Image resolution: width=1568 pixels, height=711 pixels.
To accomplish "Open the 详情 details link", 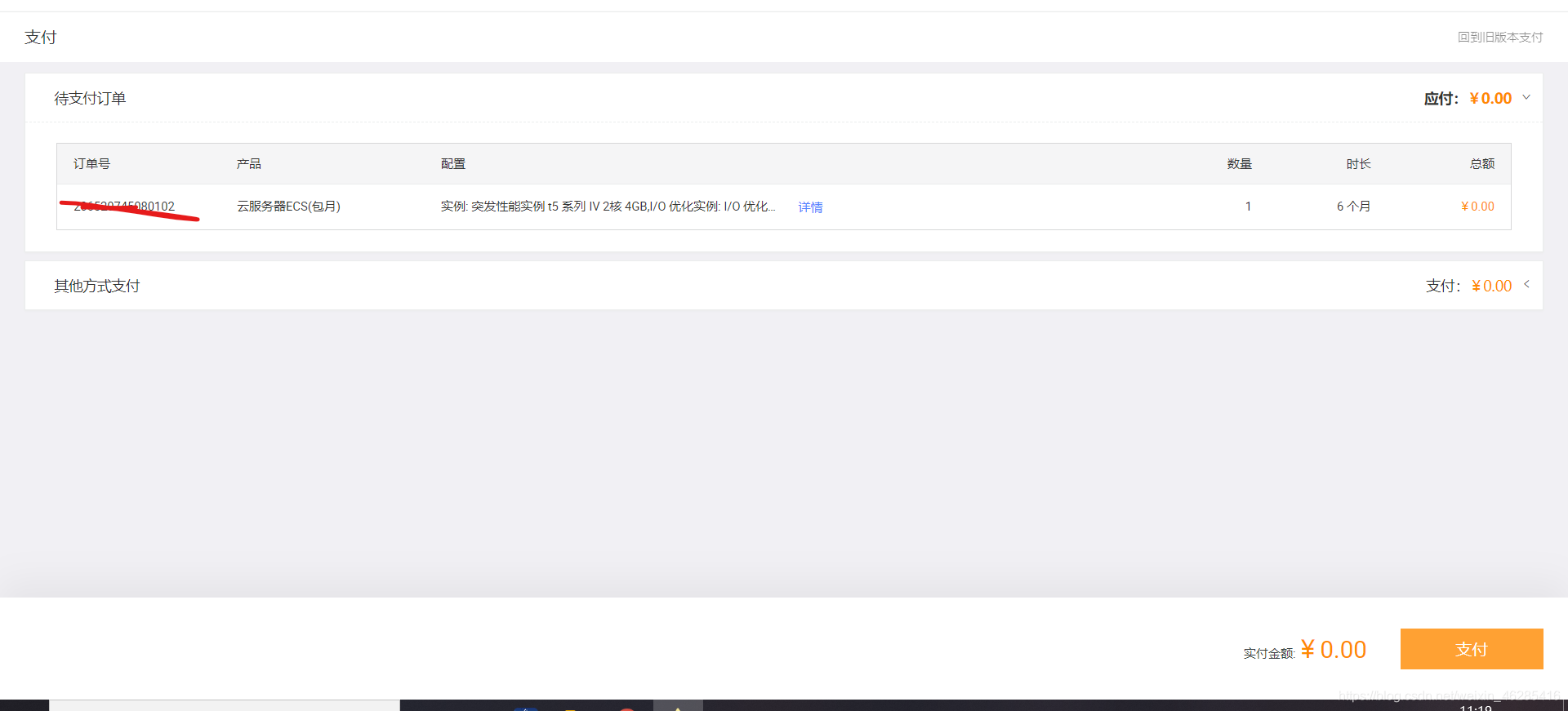I will pyautogui.click(x=810, y=207).
